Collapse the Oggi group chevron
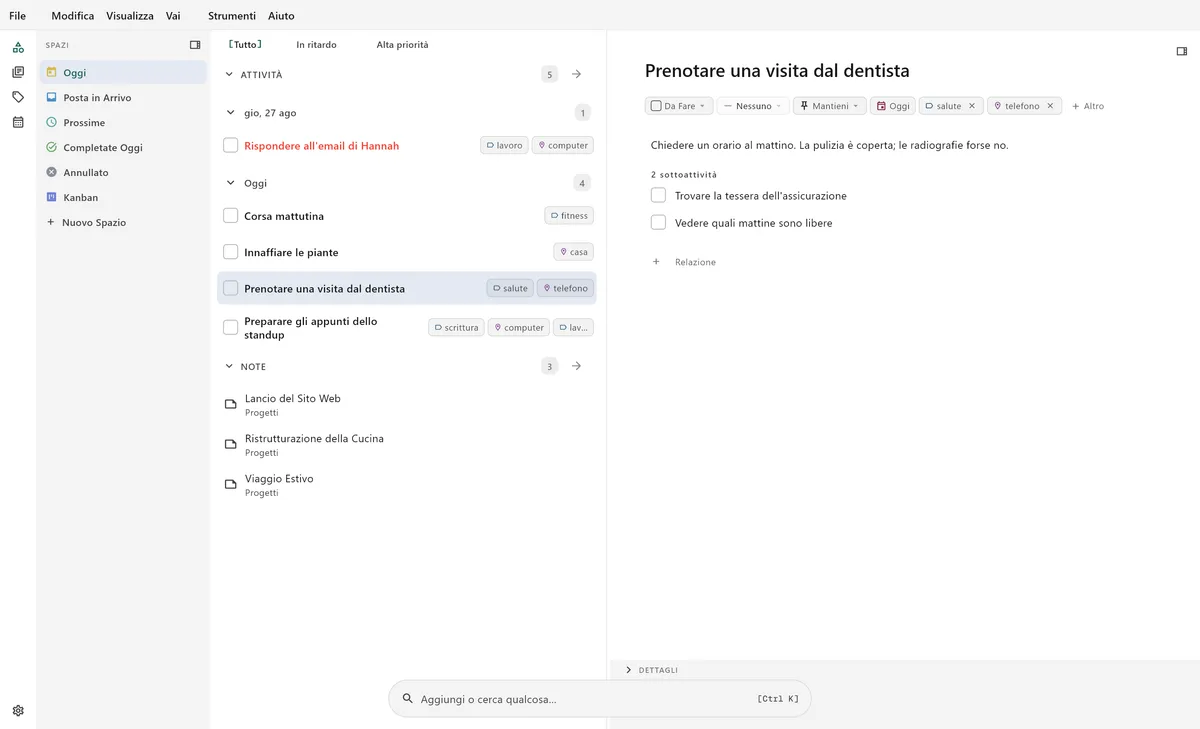 pos(231,183)
